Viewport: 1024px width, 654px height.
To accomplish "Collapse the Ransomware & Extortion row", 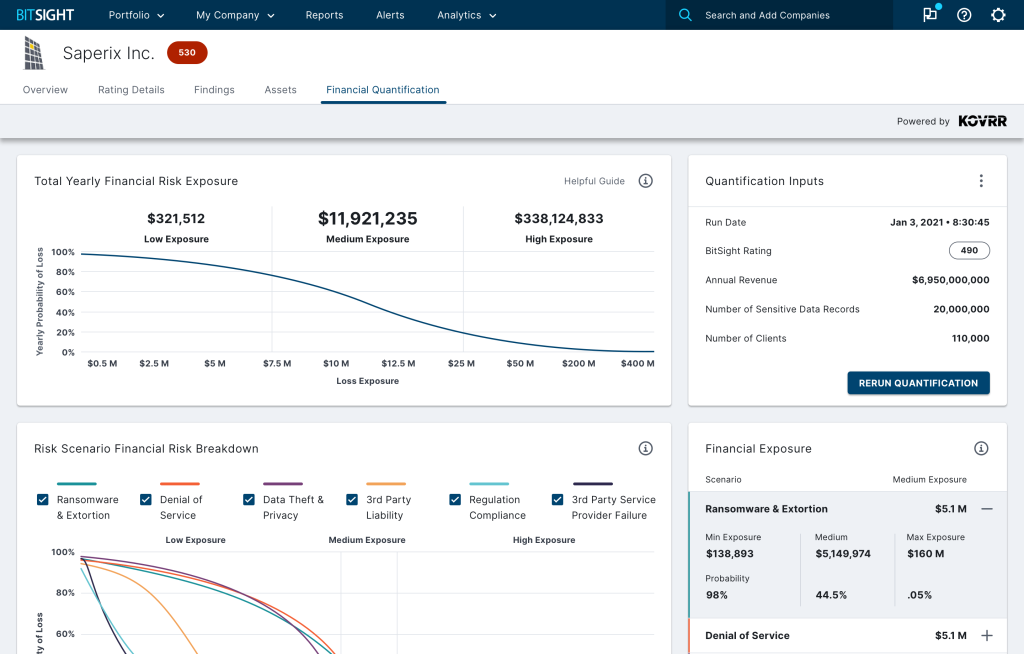I will click(987, 509).
